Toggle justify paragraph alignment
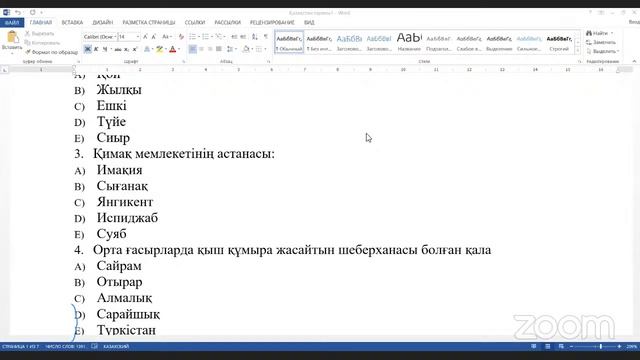Screen dimensions: 640x360 click(x=219, y=49)
